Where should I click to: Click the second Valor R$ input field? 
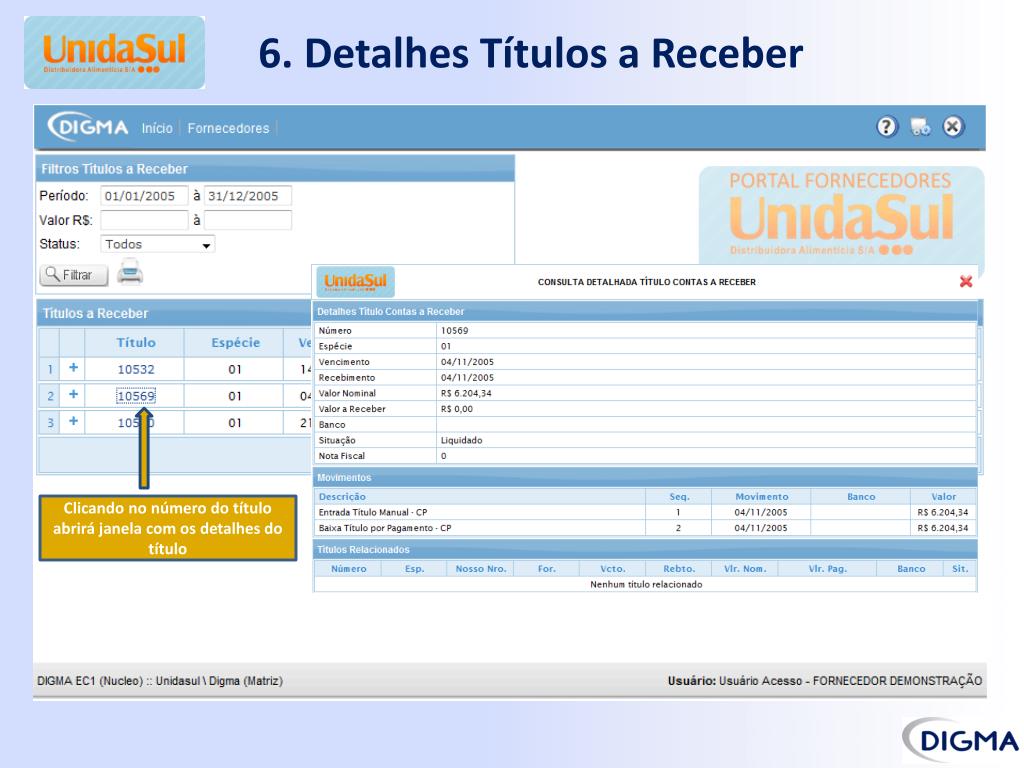point(248,220)
